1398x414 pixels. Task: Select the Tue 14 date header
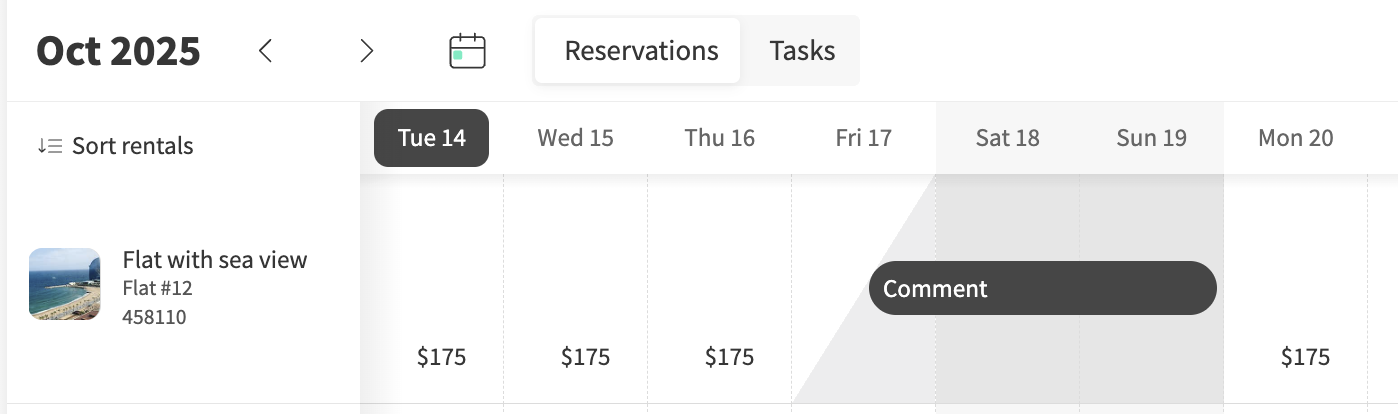tap(432, 138)
